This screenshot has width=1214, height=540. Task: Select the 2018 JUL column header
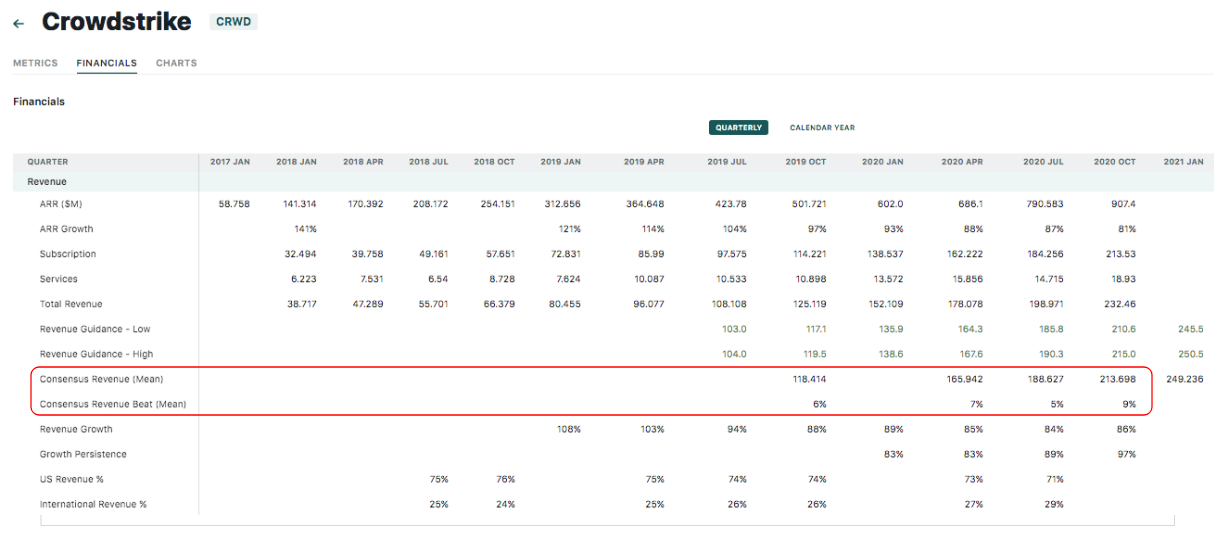point(428,162)
